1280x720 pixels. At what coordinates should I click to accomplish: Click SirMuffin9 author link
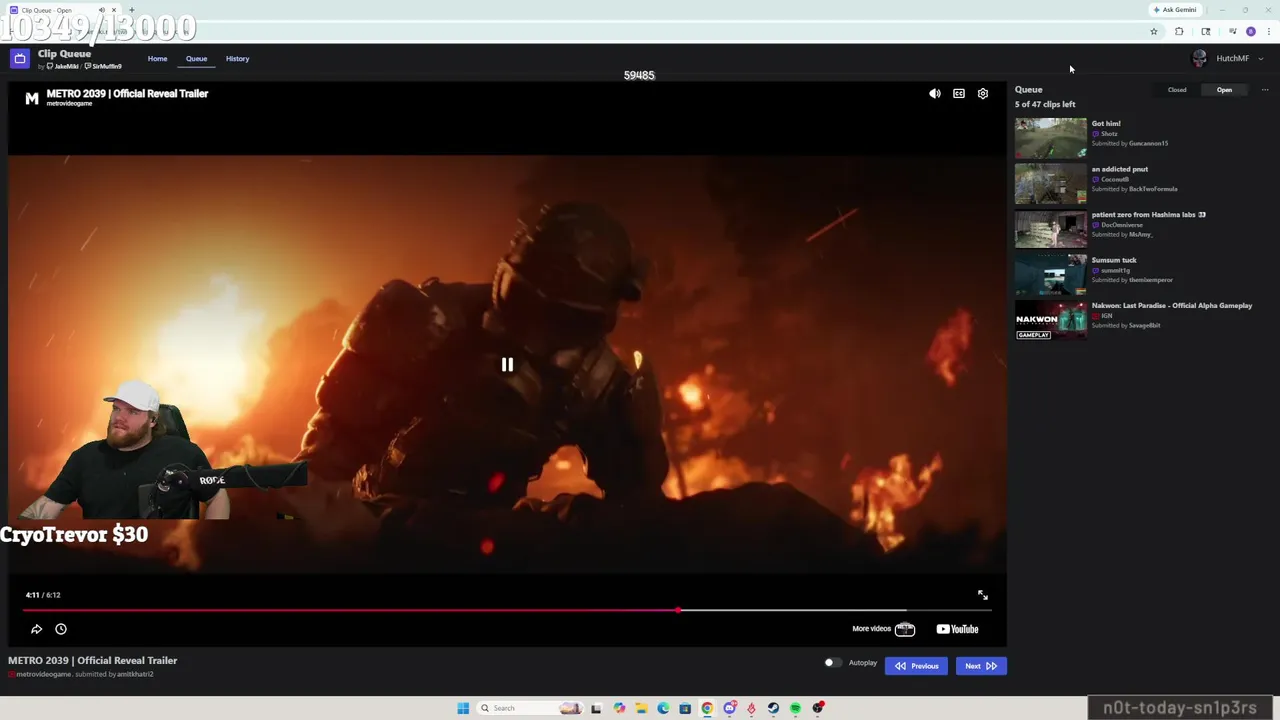[x=104, y=67]
